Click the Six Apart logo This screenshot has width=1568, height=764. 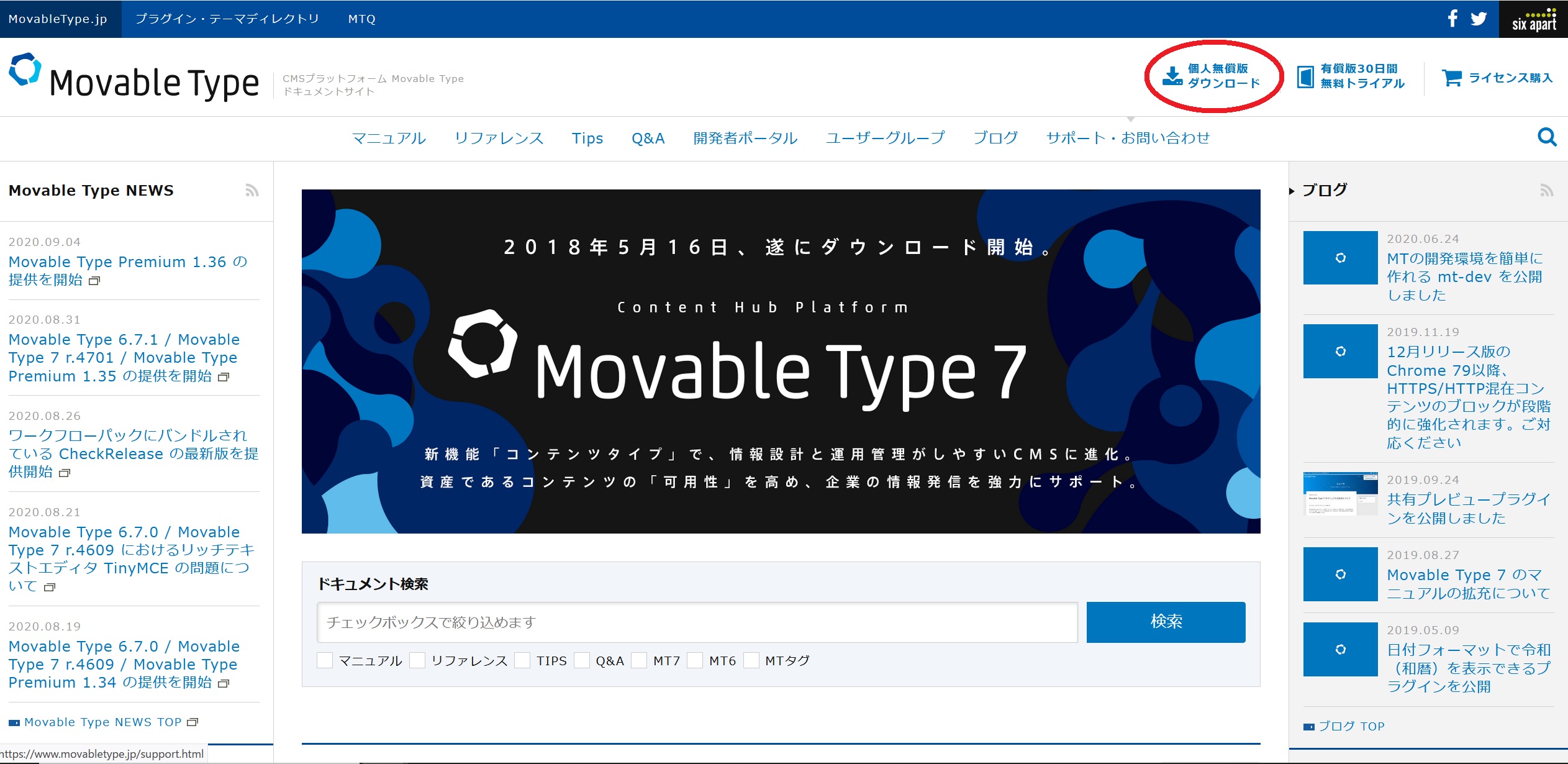pyautogui.click(x=1533, y=20)
